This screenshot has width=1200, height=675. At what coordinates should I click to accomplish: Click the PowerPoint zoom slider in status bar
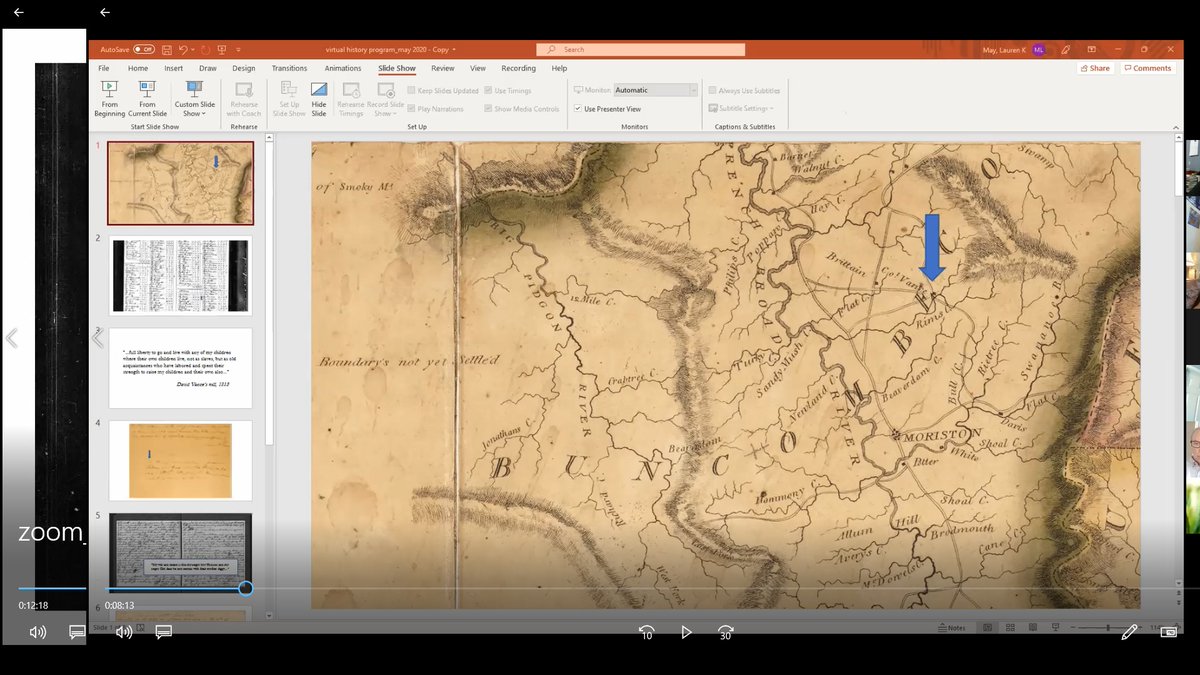(x=1107, y=628)
